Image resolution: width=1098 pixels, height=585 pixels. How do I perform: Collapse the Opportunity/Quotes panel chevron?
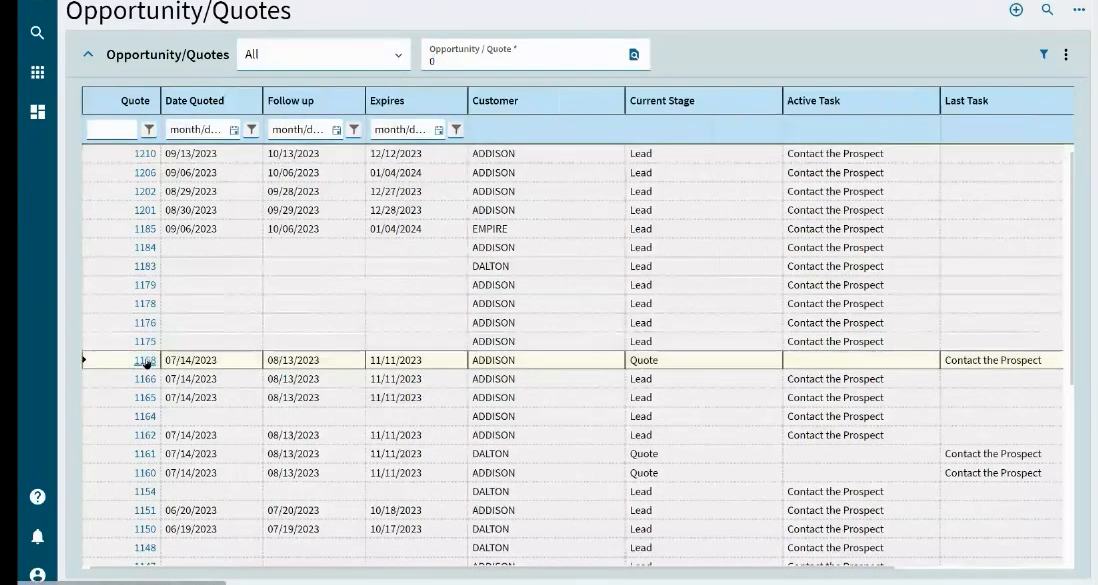(x=88, y=54)
